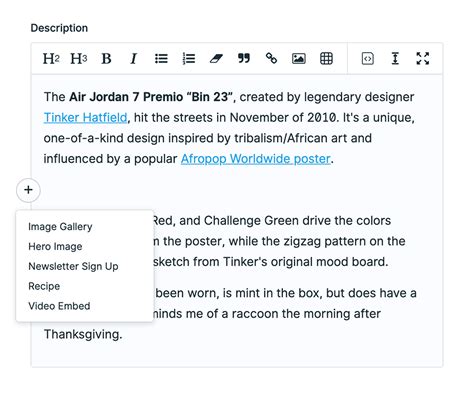This screenshot has height=398, width=474.
Task: Click the text height expand icon
Action: point(395,59)
